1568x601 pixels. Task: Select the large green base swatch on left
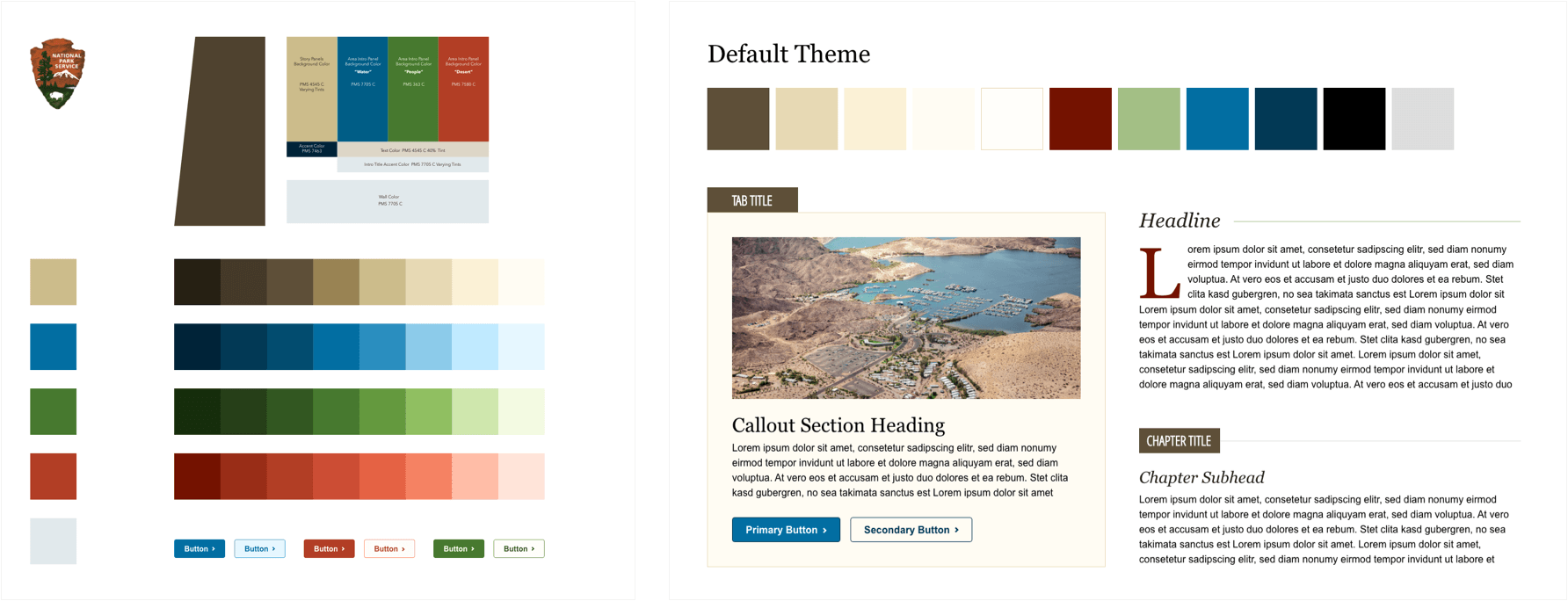coord(53,412)
